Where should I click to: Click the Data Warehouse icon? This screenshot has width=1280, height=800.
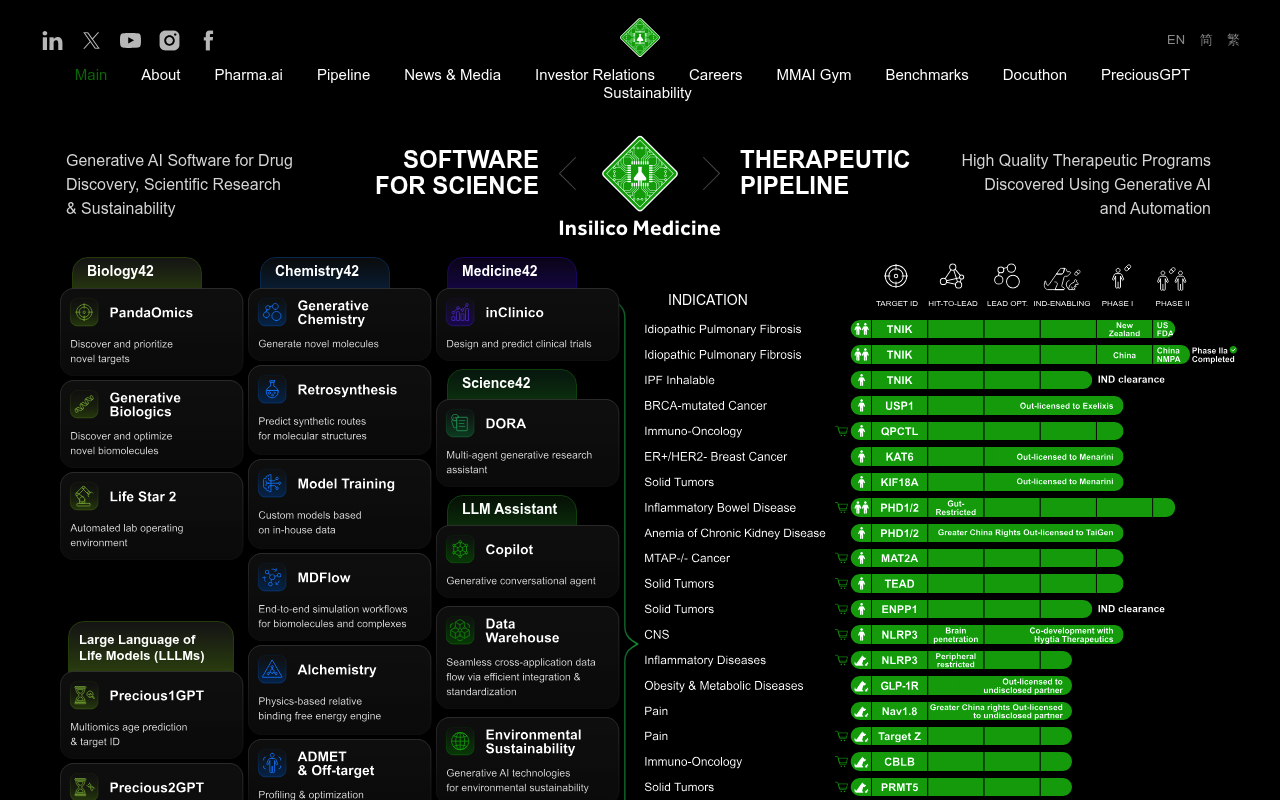point(460,631)
